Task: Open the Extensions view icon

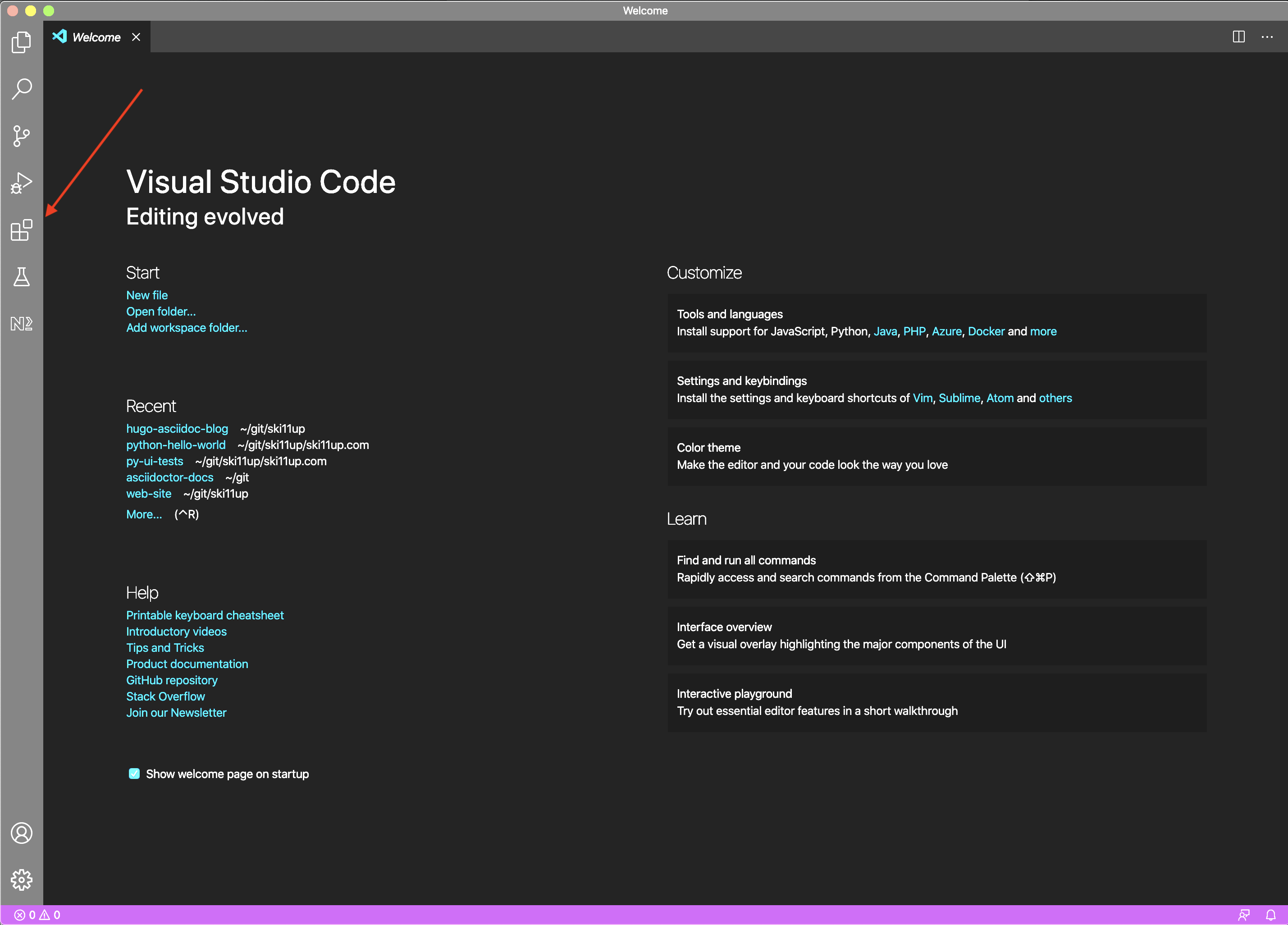Action: (x=22, y=230)
